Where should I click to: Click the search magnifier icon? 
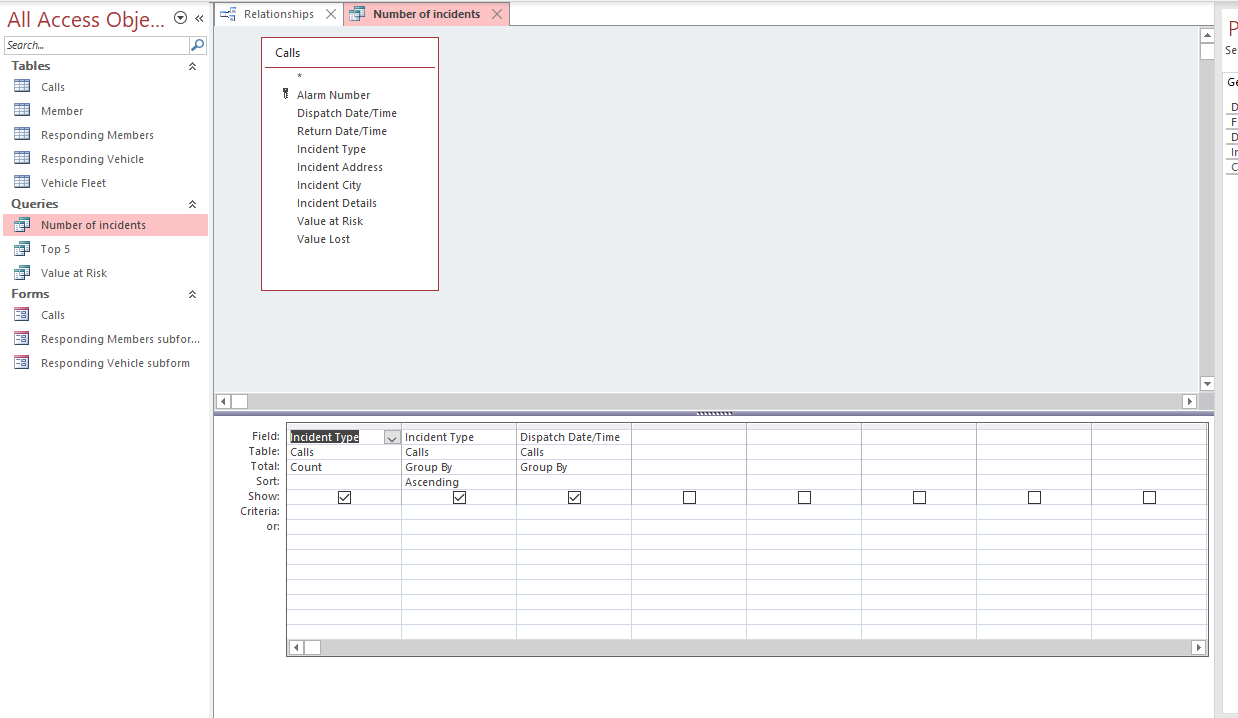tap(197, 44)
